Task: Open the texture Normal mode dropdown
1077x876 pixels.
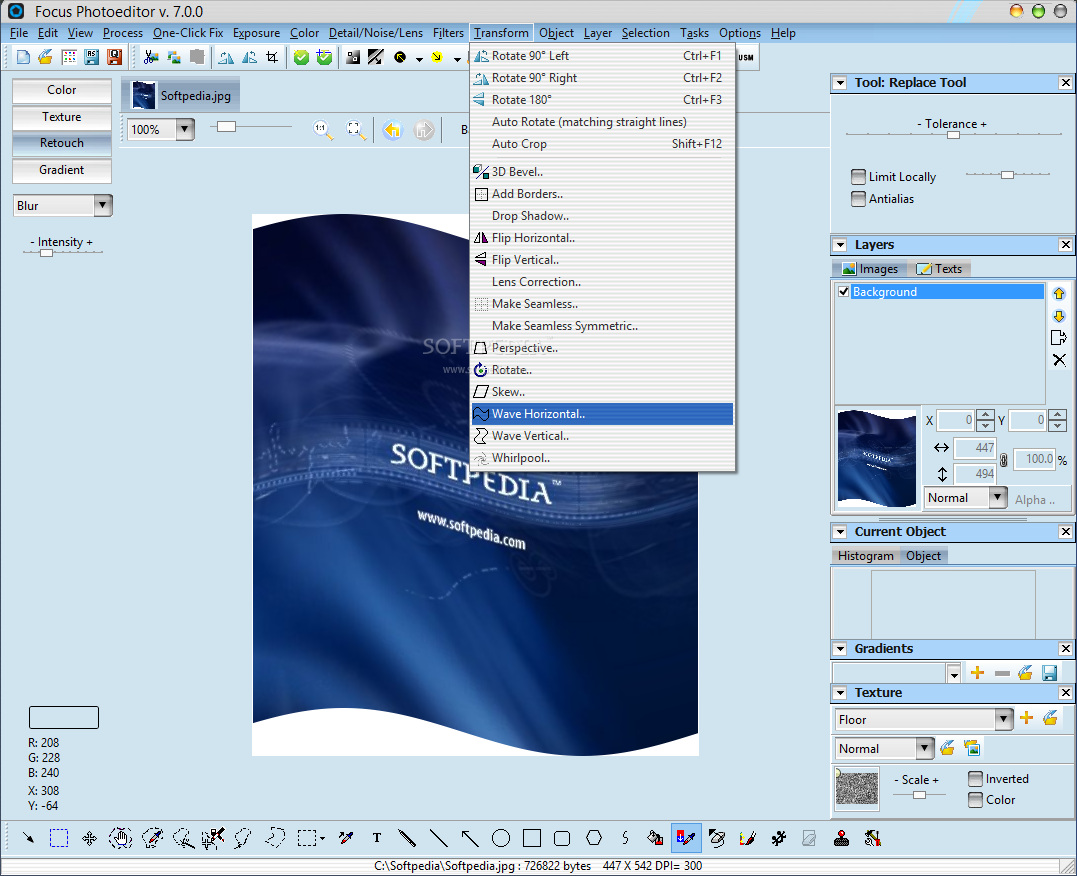Action: pyautogui.click(x=925, y=748)
